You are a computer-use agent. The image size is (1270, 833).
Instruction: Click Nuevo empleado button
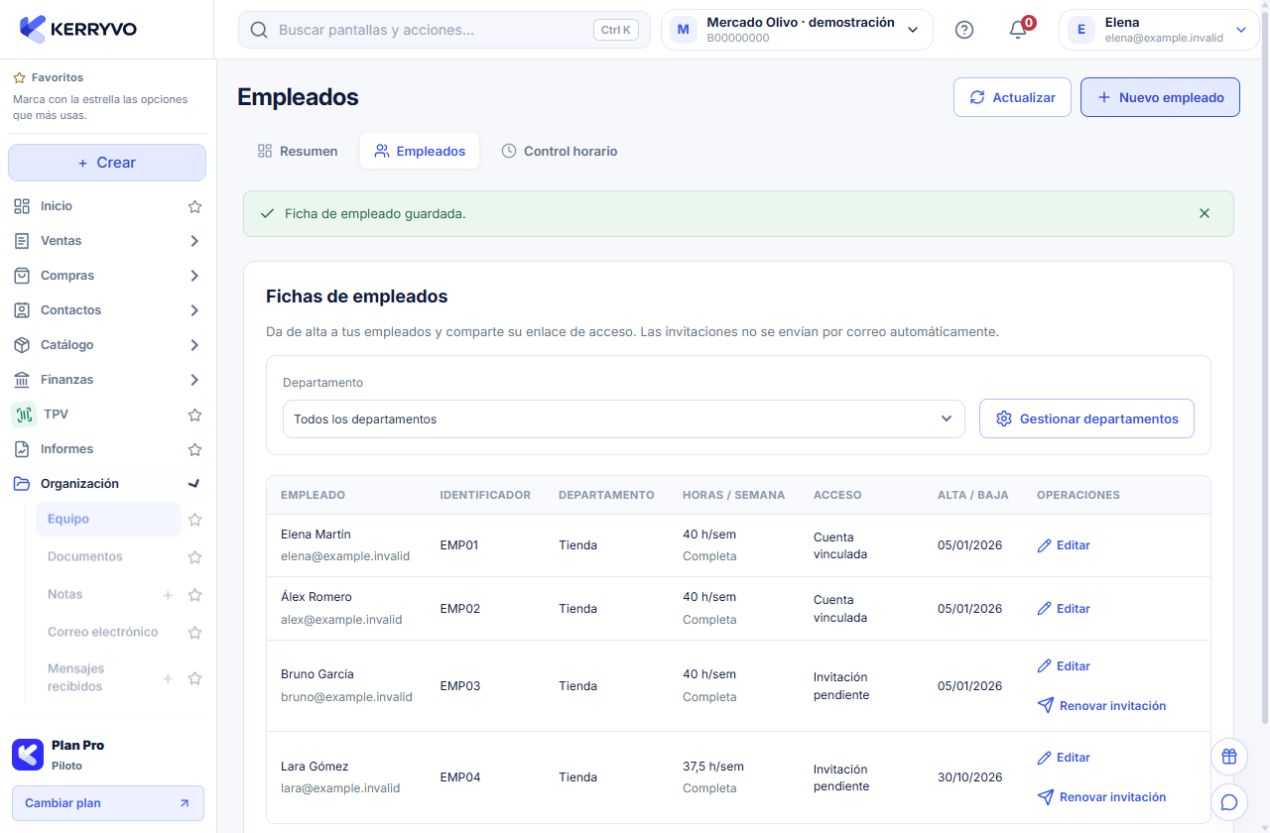click(1160, 97)
